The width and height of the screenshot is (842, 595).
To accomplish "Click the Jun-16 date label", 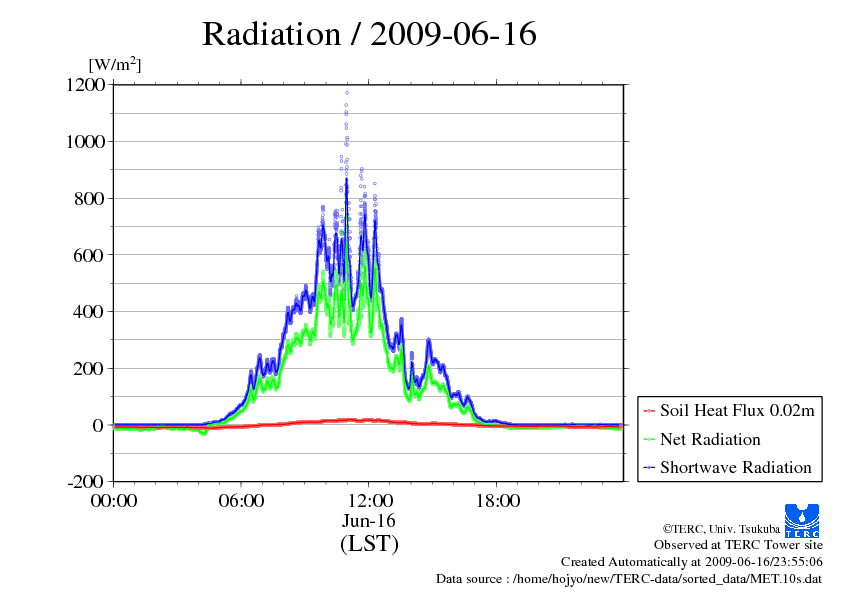I will tap(369, 521).
